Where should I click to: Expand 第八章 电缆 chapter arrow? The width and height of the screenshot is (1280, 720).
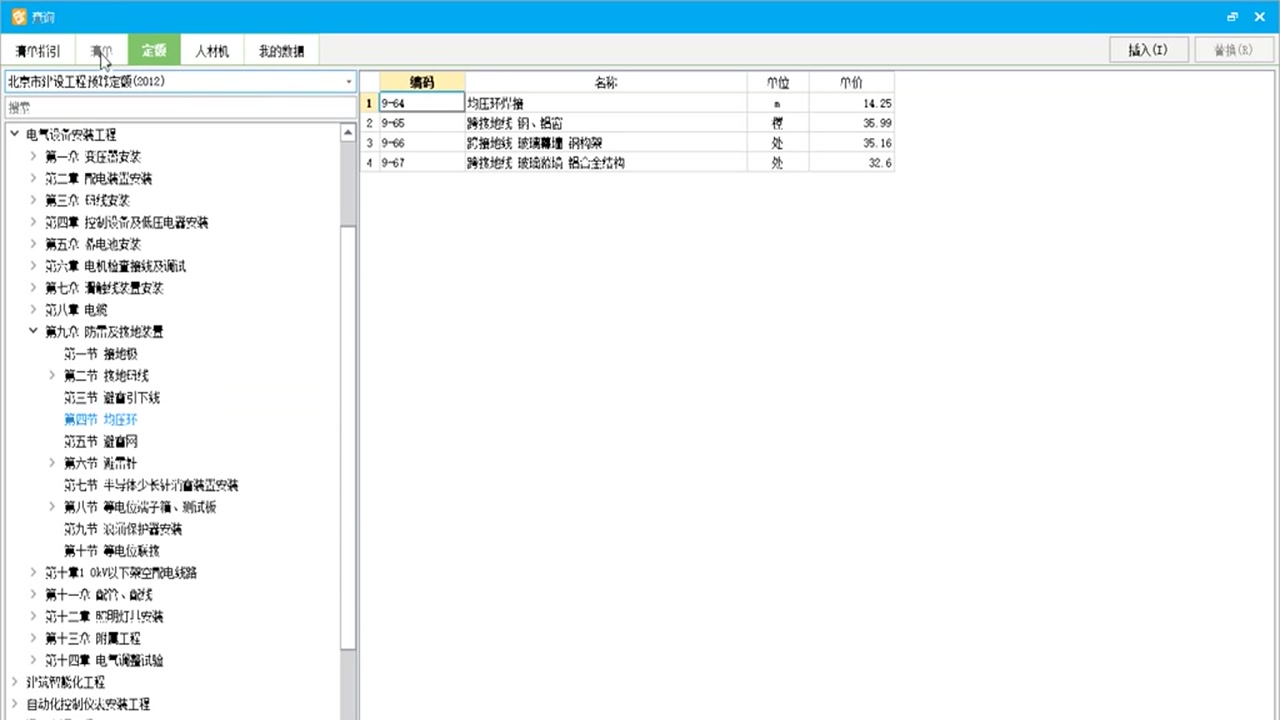[33, 310]
